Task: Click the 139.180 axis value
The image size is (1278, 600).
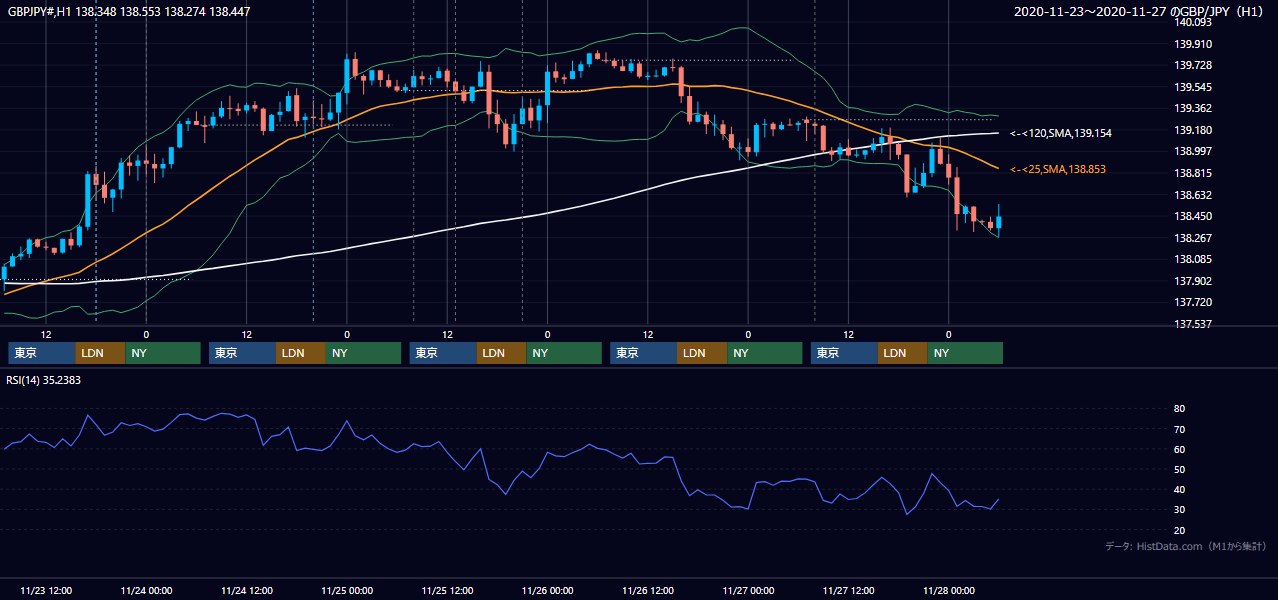Action: pos(1192,130)
